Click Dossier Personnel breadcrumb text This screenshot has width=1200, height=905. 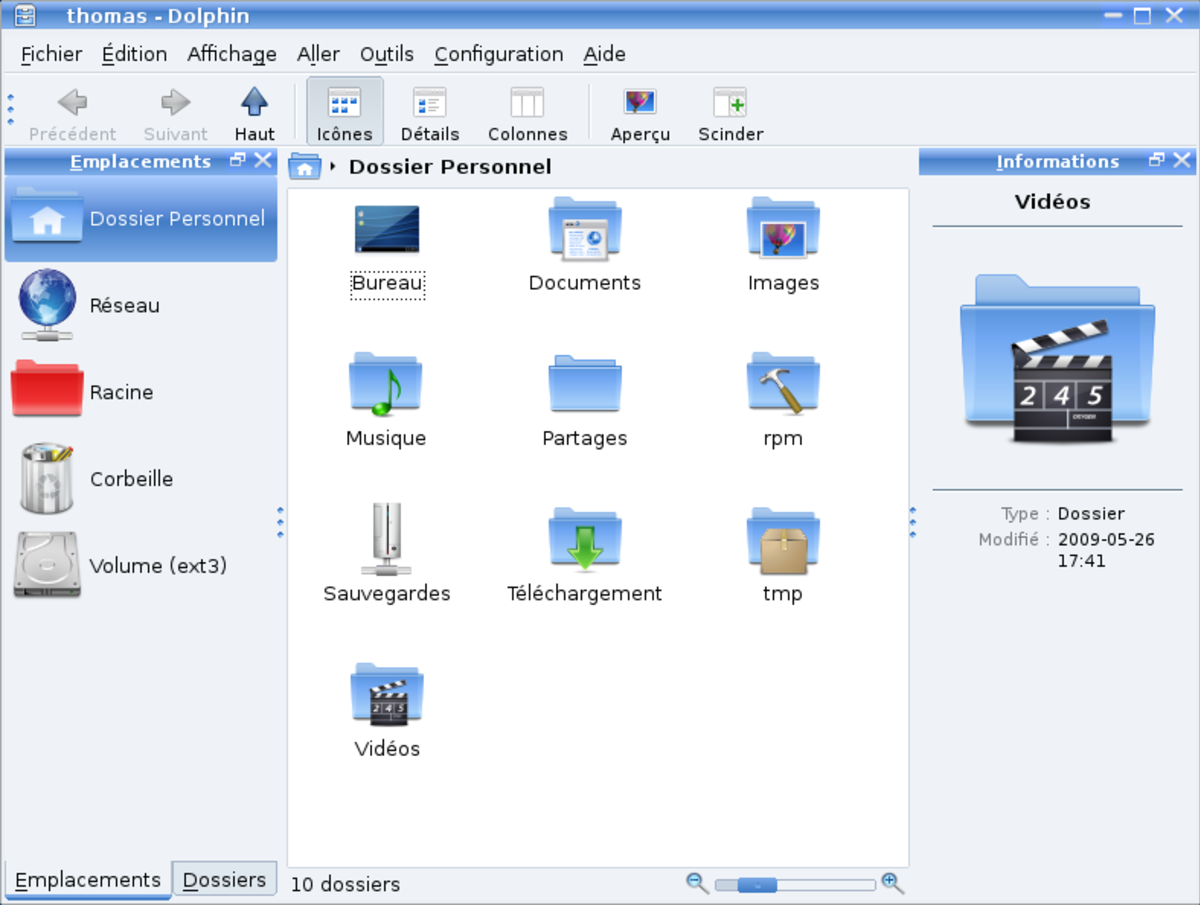pos(450,167)
